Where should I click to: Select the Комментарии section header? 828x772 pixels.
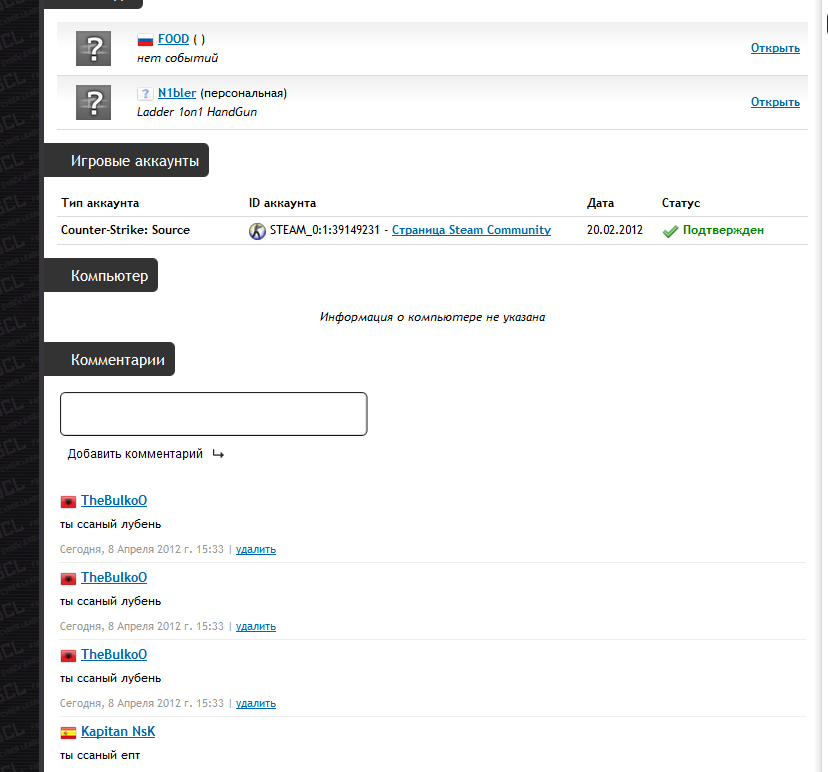pyautogui.click(x=117, y=359)
